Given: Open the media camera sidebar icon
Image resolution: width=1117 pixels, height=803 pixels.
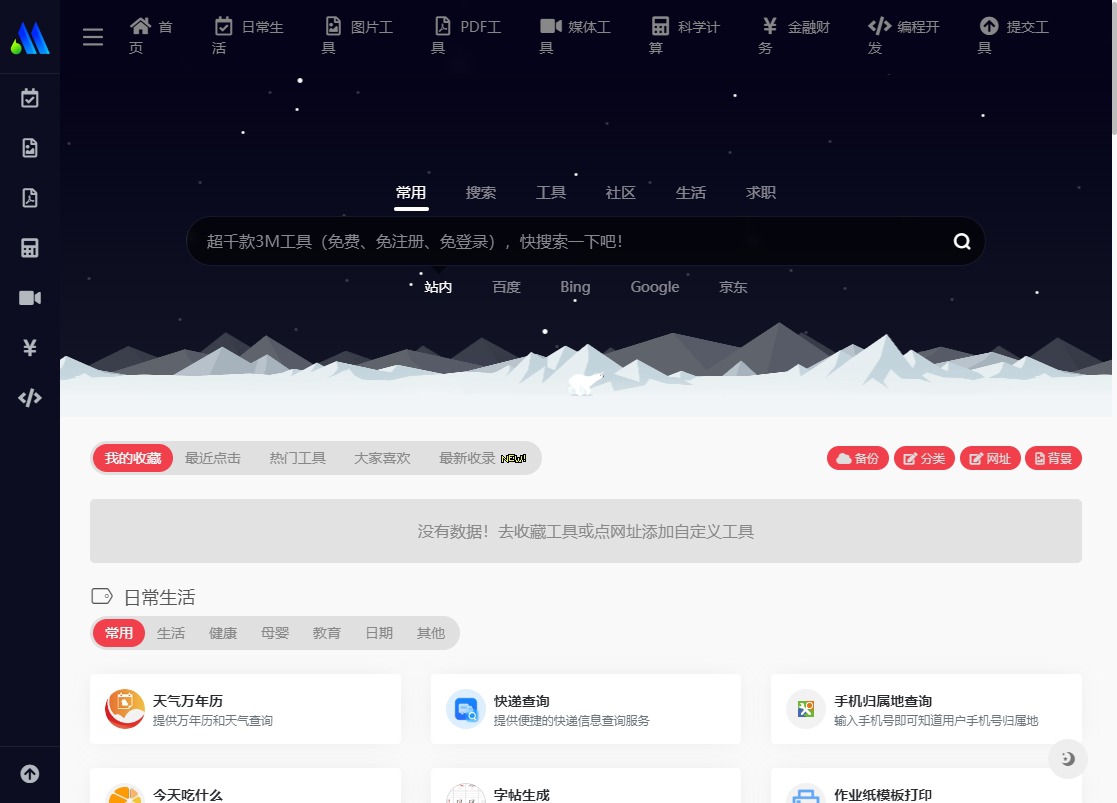Looking at the screenshot, I should click(30, 298).
